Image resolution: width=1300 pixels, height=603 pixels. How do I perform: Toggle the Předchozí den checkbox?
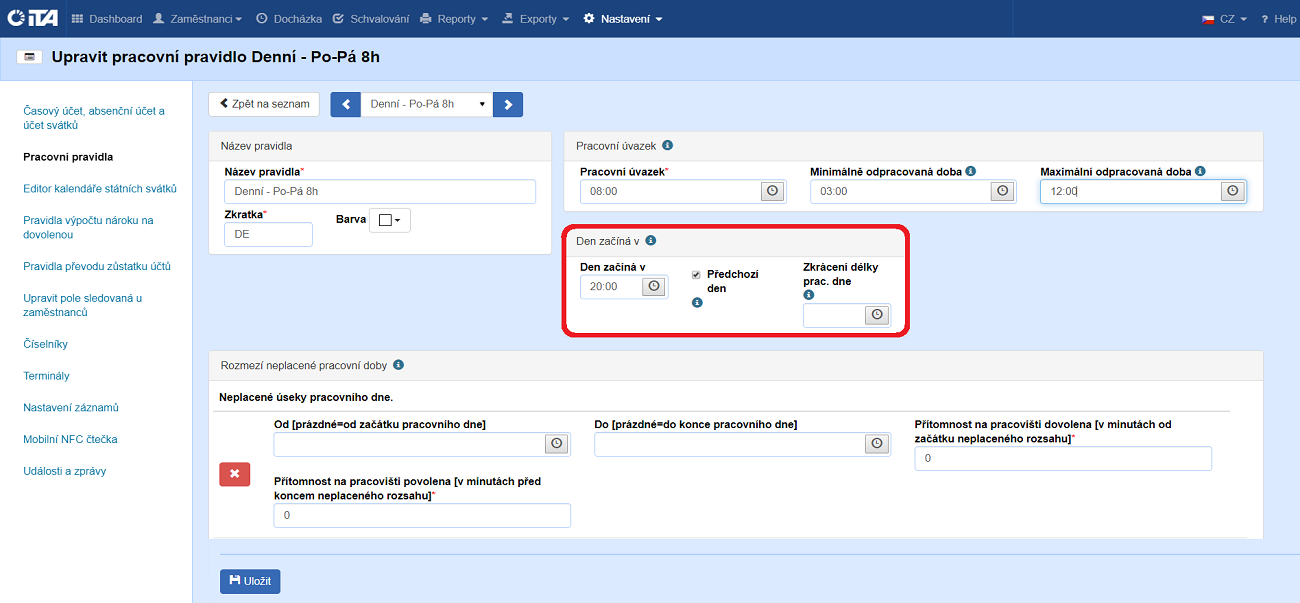pos(696,274)
